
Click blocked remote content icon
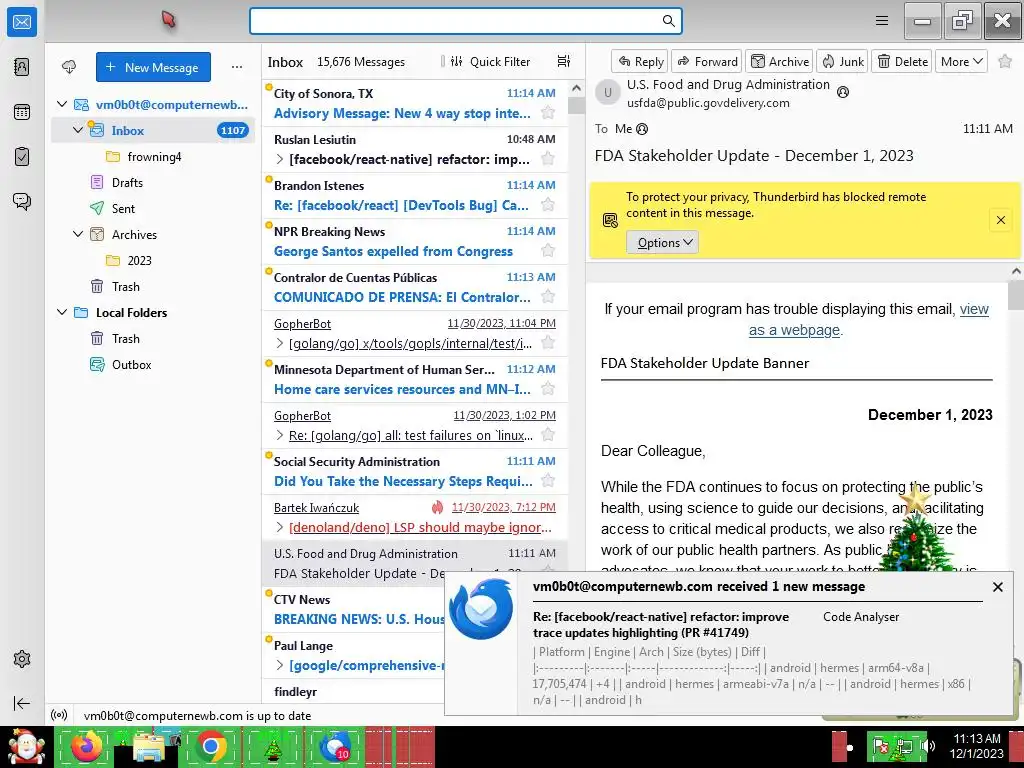(x=610, y=220)
